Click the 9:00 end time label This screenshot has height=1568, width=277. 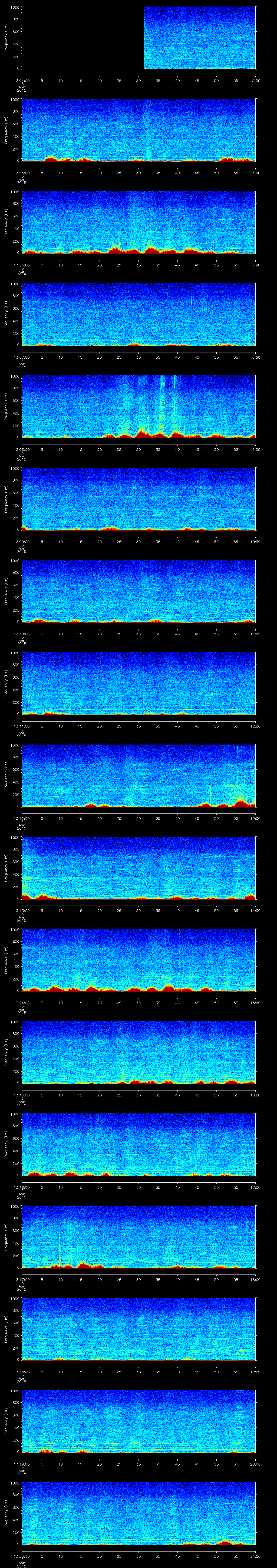click(x=256, y=449)
